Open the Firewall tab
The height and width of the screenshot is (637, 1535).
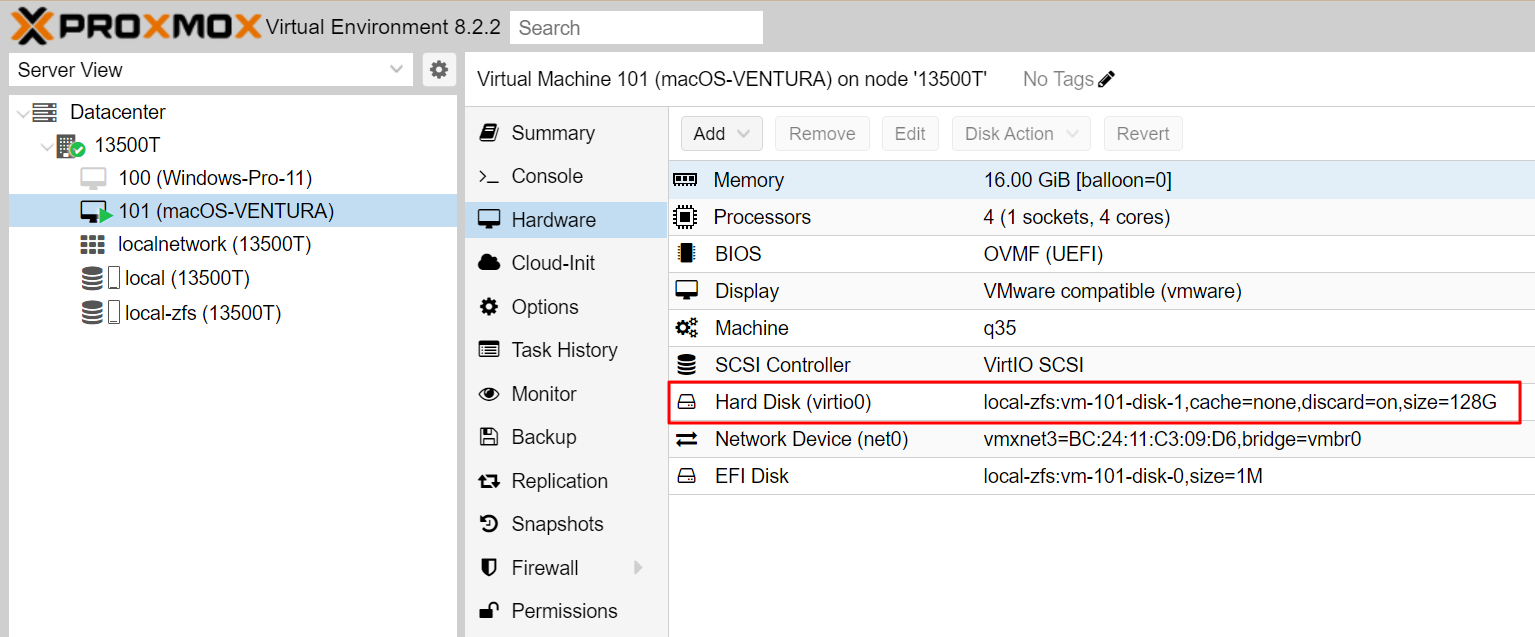coord(566,568)
